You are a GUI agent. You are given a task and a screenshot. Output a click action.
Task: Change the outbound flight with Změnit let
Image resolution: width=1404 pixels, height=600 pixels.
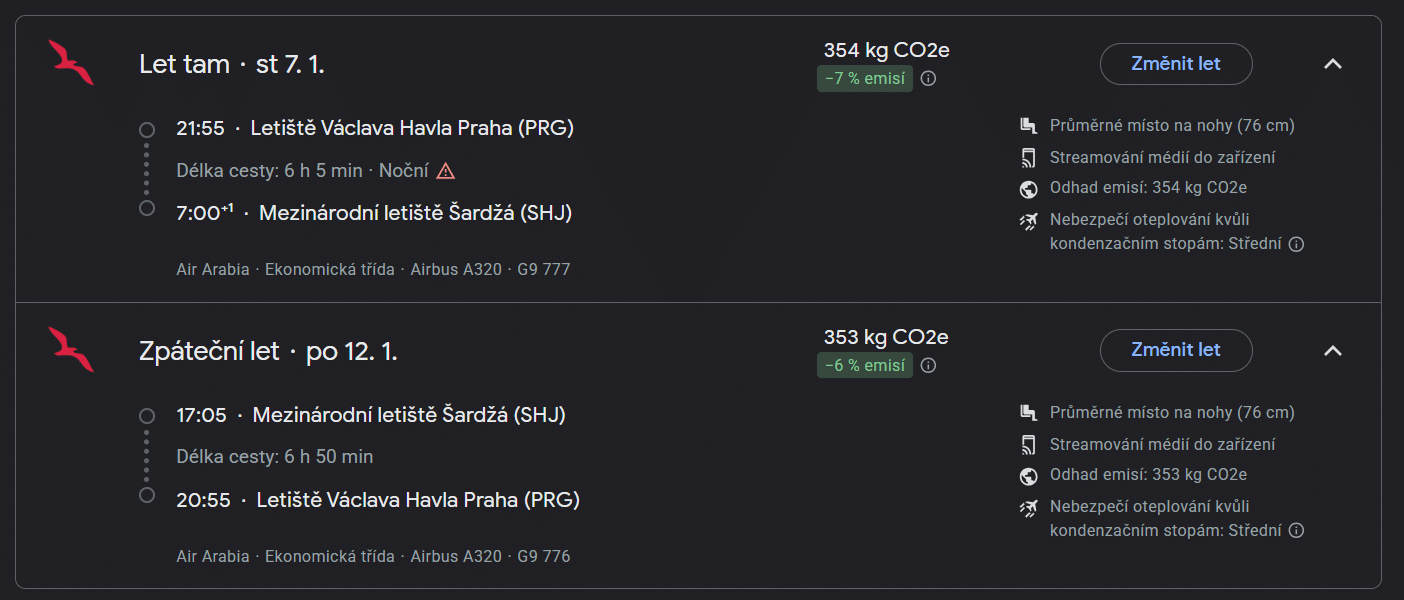[x=1176, y=64]
